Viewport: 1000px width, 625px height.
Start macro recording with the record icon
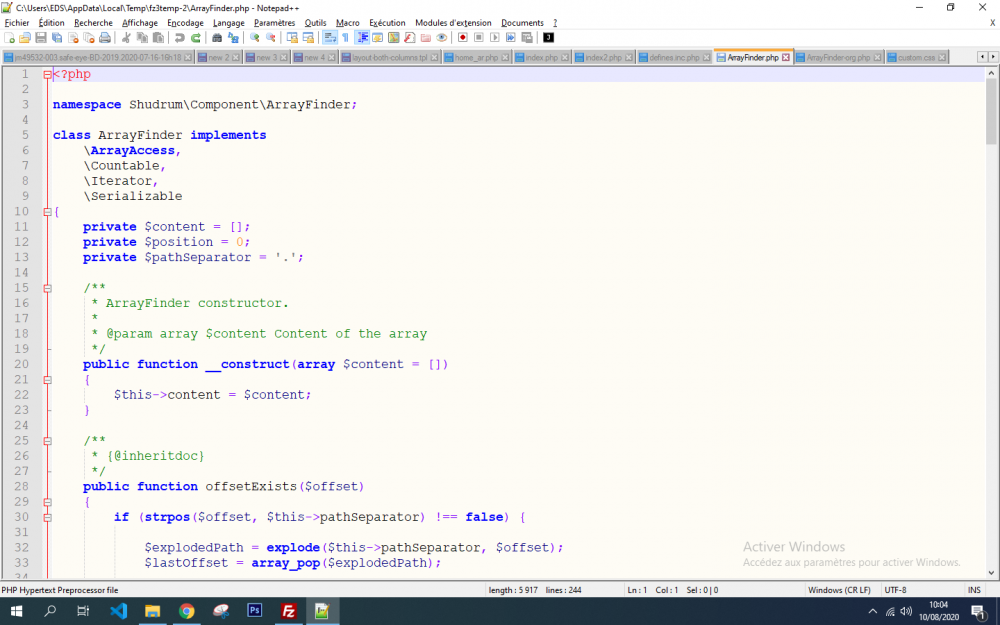click(x=462, y=38)
